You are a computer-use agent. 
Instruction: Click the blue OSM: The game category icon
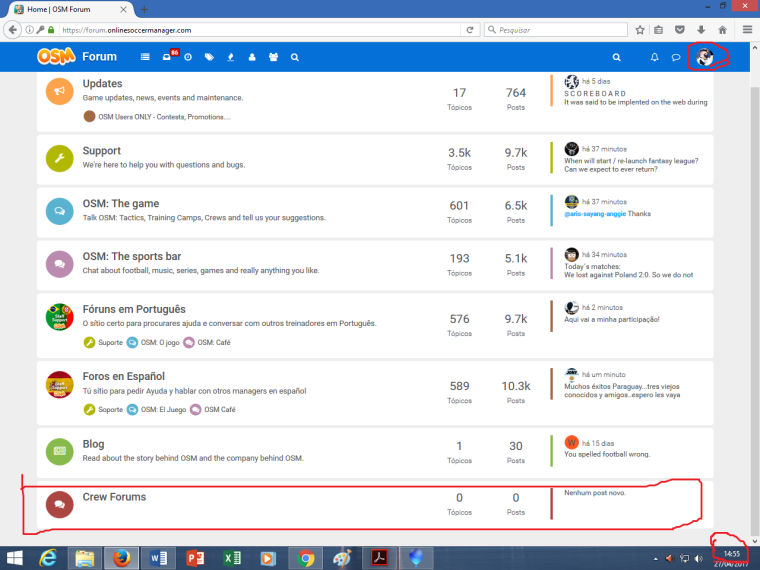[x=60, y=211]
